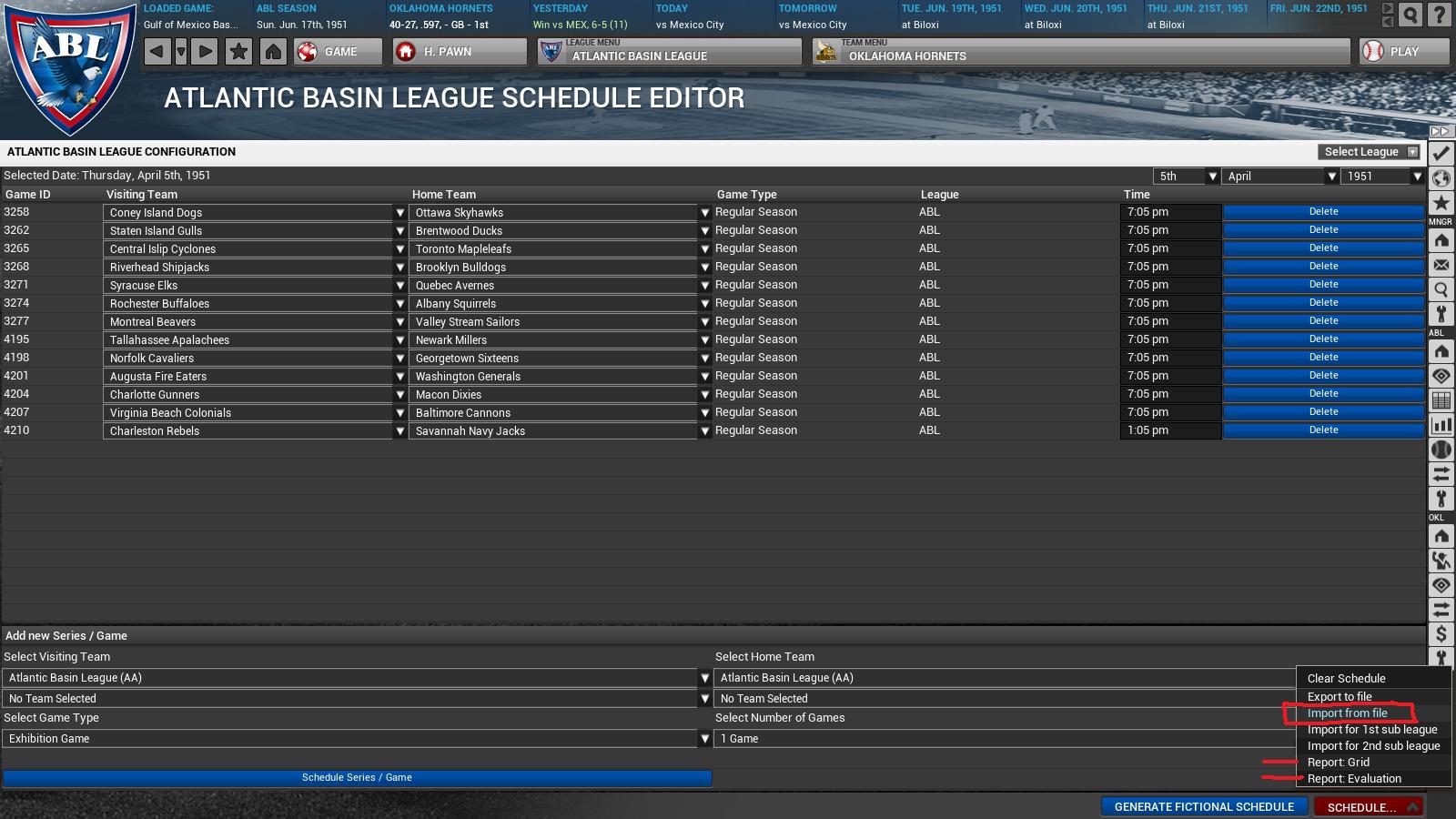Open the year dropdown showing 1951

(x=1382, y=177)
